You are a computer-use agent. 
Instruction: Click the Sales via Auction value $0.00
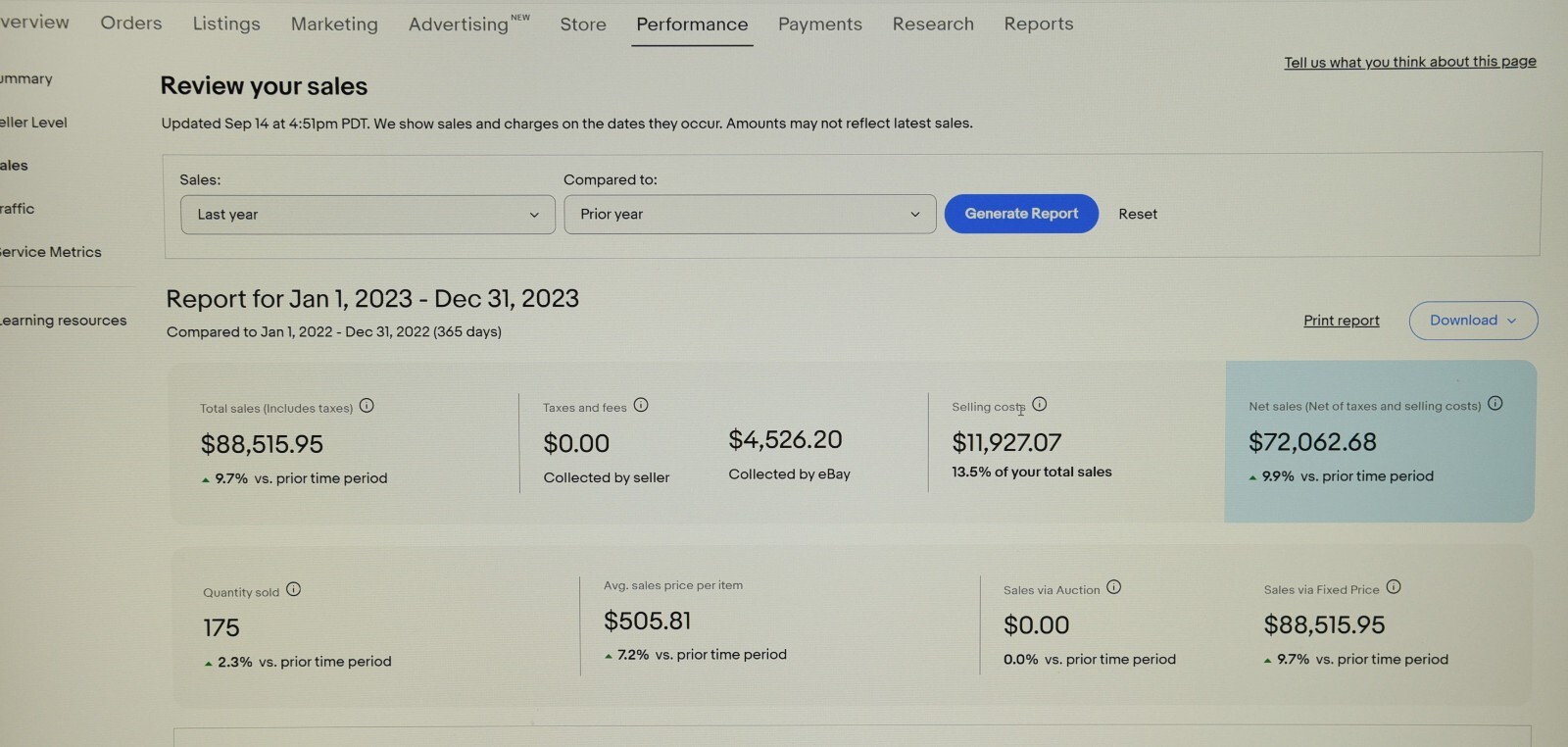pos(1036,625)
